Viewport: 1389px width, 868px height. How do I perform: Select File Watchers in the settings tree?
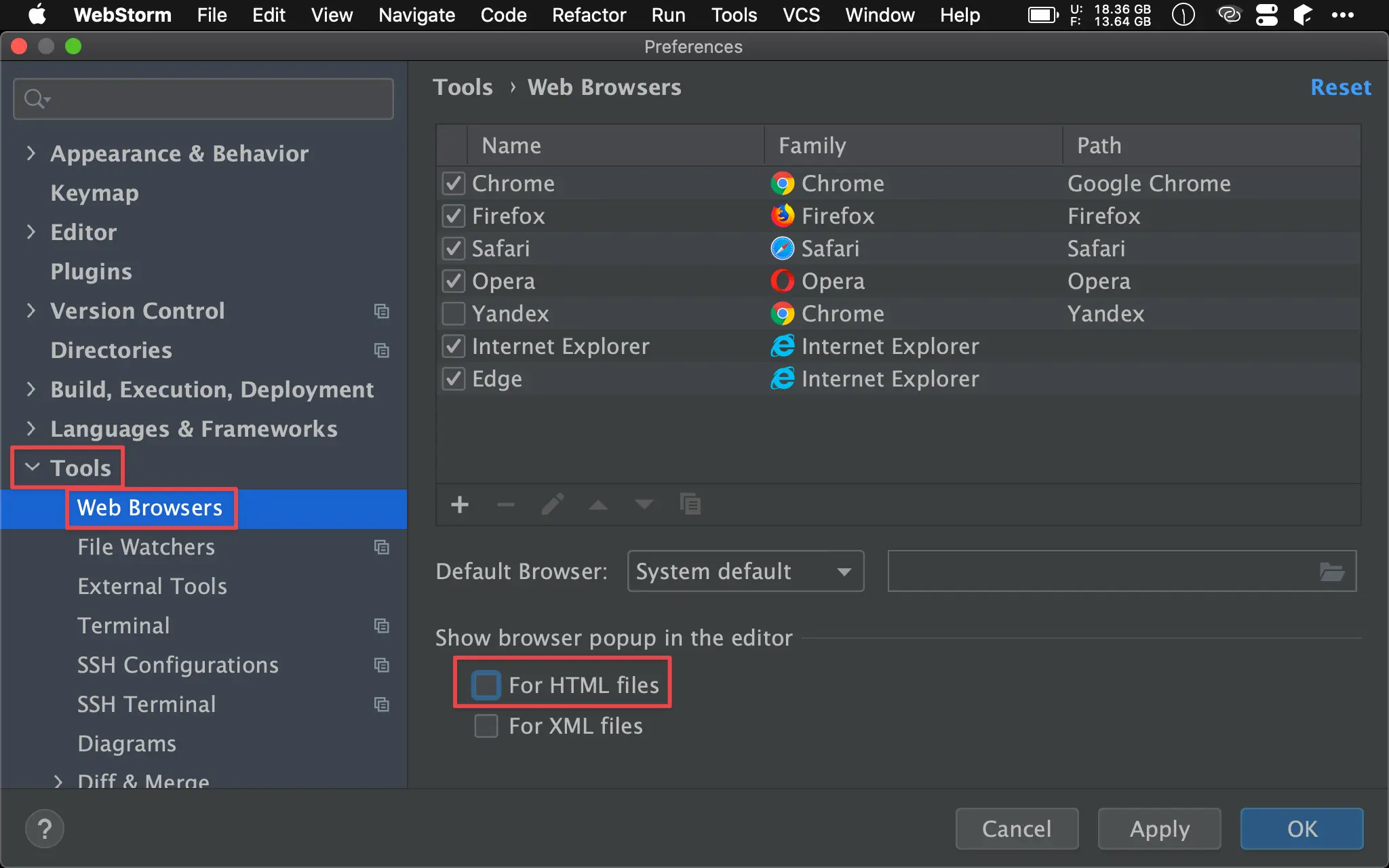click(x=146, y=547)
